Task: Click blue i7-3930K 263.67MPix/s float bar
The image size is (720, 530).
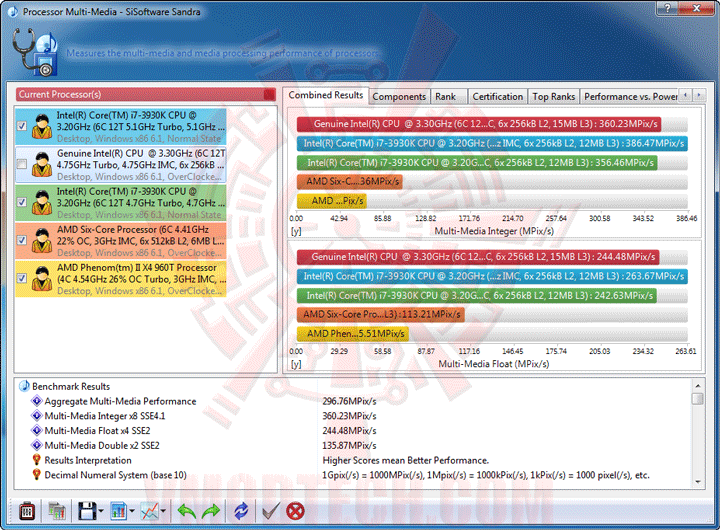Action: pos(492,276)
